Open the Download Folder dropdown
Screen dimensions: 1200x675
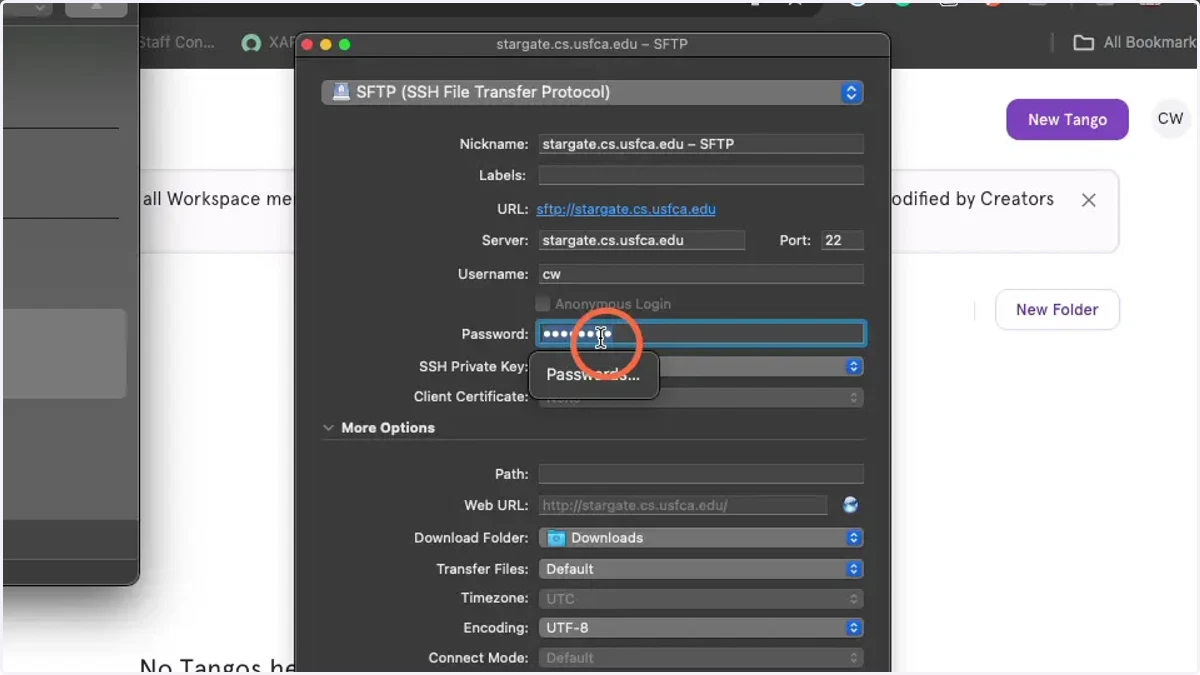701,538
